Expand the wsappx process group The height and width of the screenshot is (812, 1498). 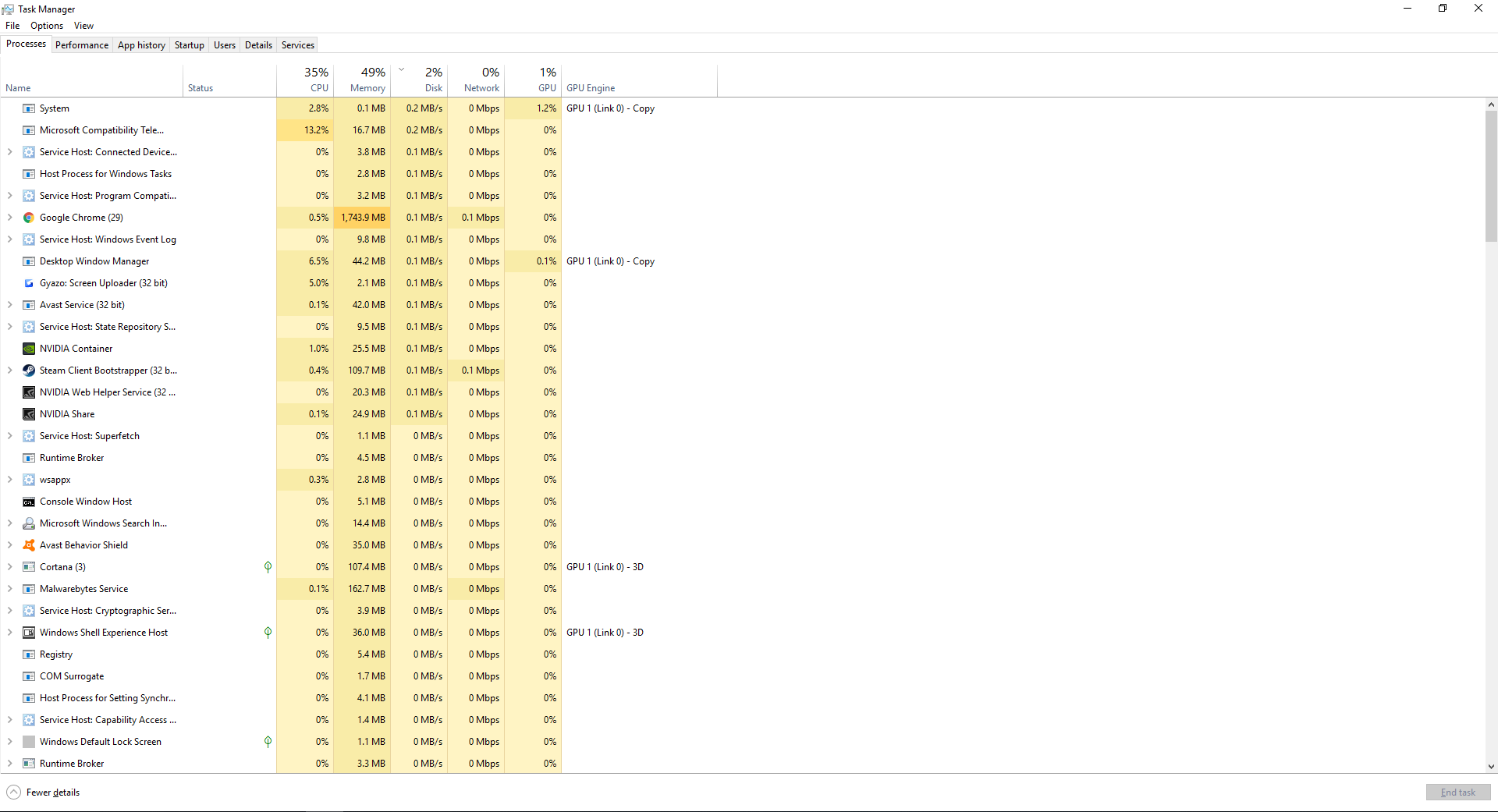(9, 480)
